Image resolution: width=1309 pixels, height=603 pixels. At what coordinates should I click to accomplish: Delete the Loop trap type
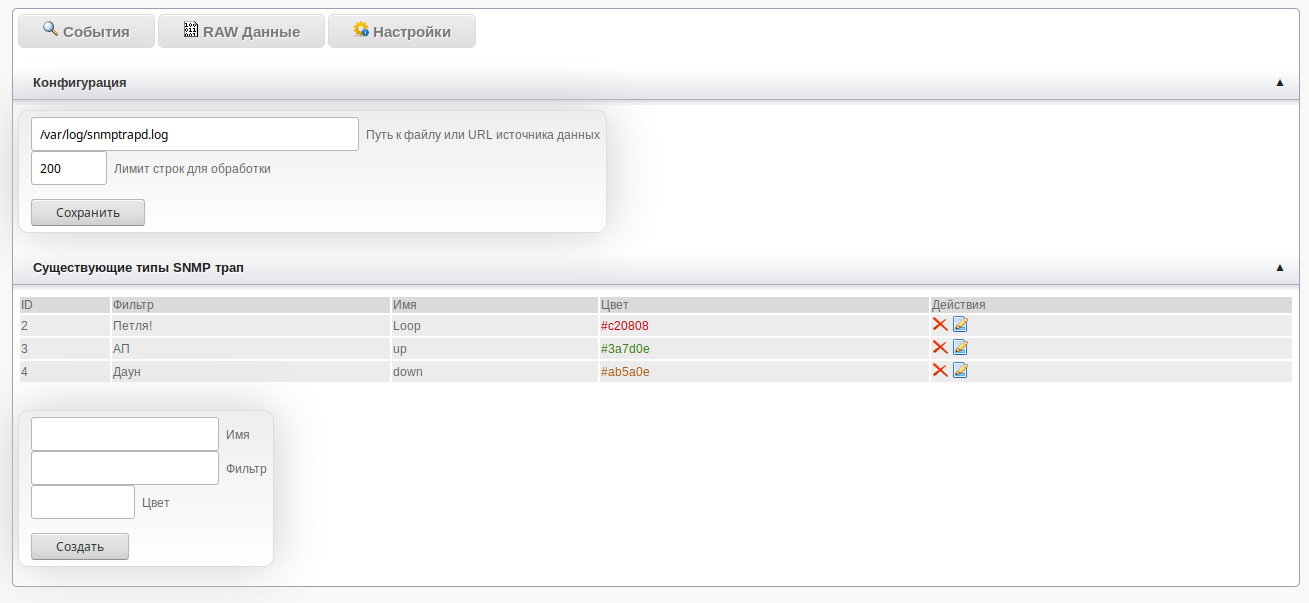[940, 324]
